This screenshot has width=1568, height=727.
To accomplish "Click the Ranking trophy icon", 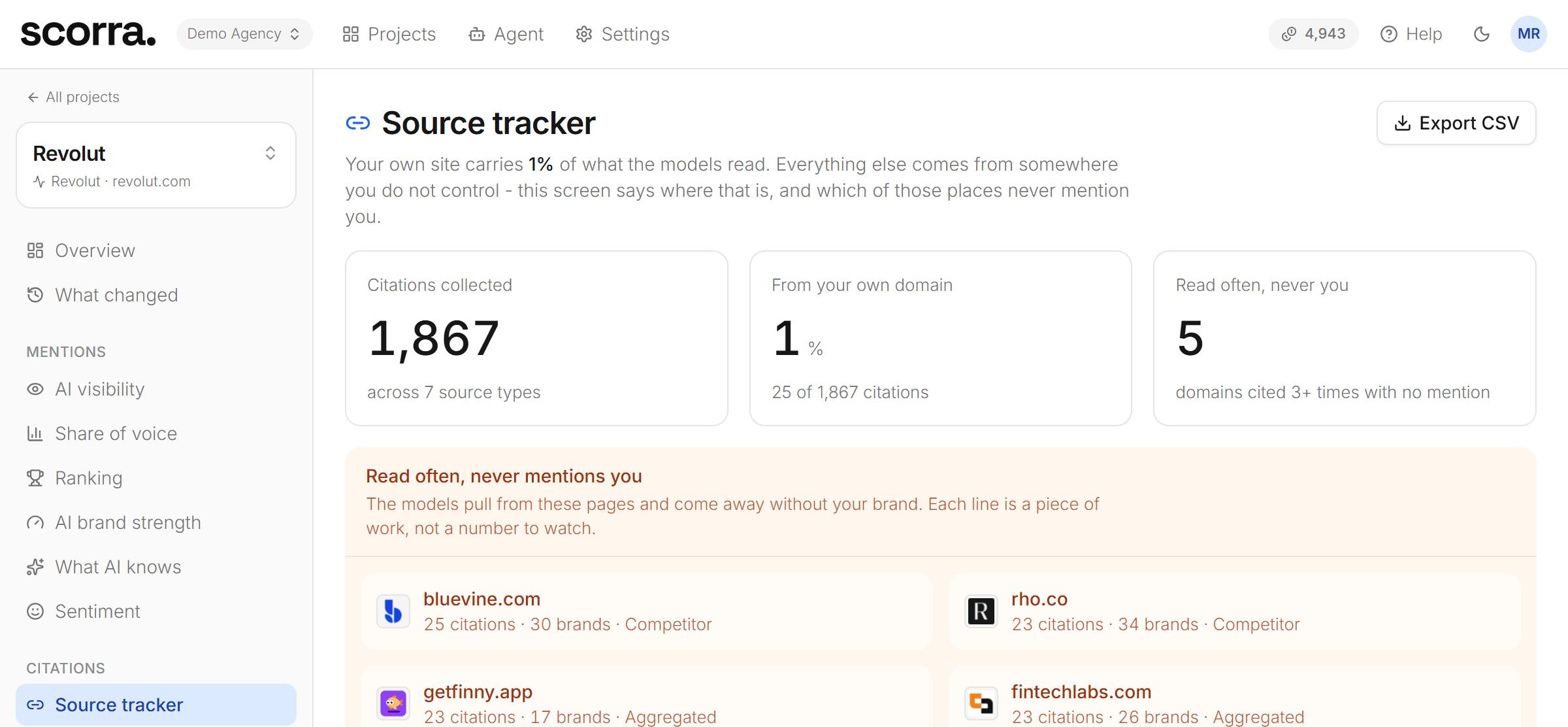I will (x=35, y=478).
